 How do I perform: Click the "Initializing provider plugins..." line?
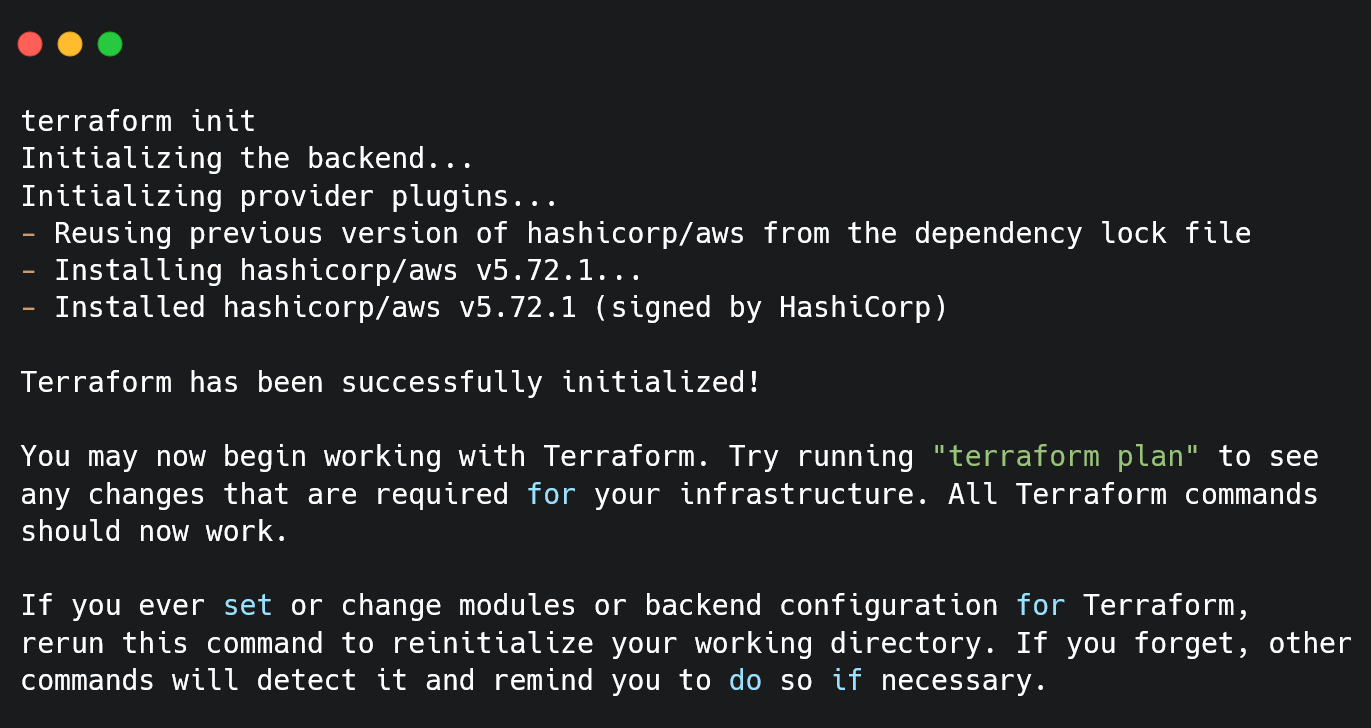click(289, 196)
